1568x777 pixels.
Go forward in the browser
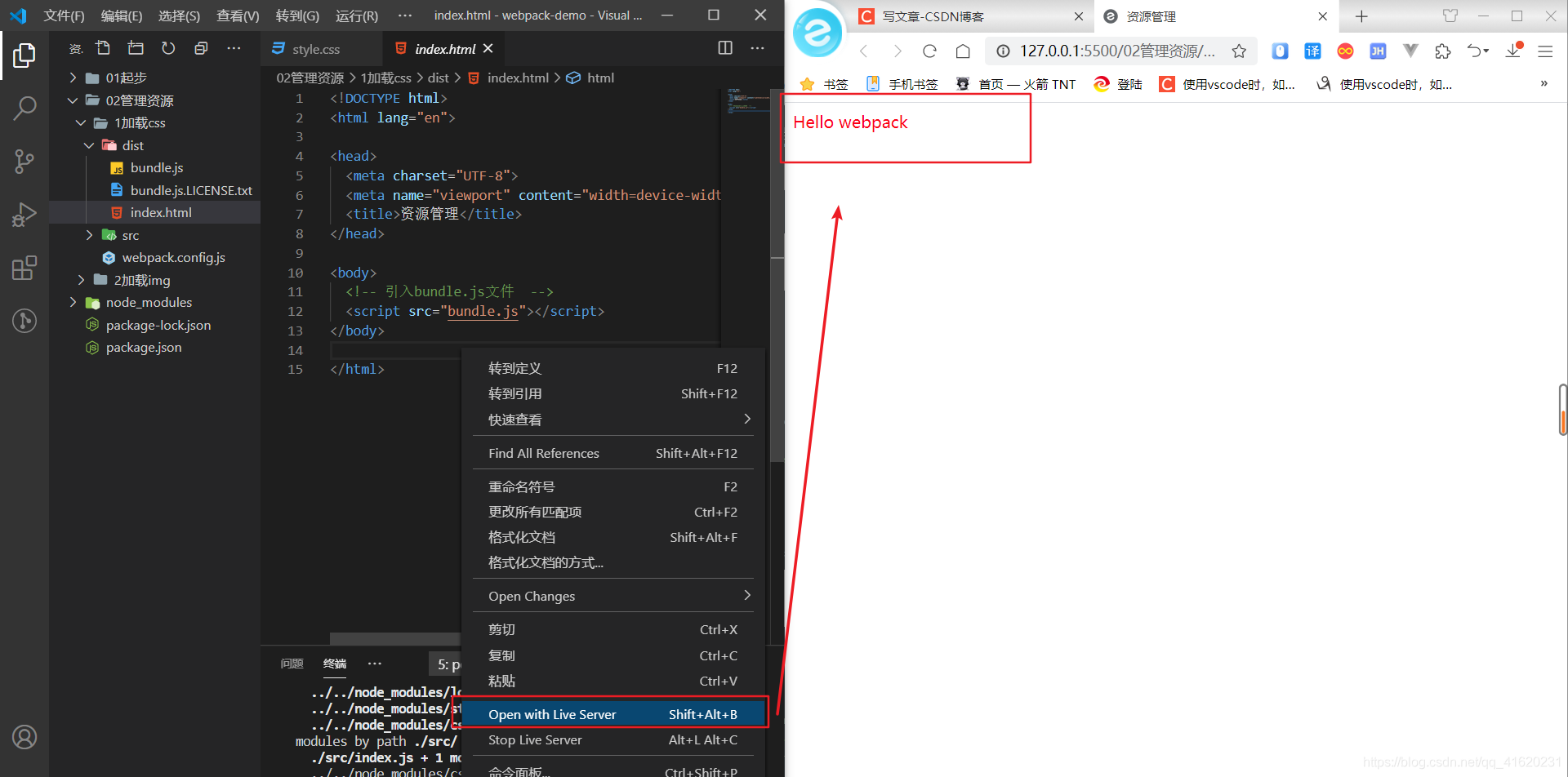(x=897, y=51)
